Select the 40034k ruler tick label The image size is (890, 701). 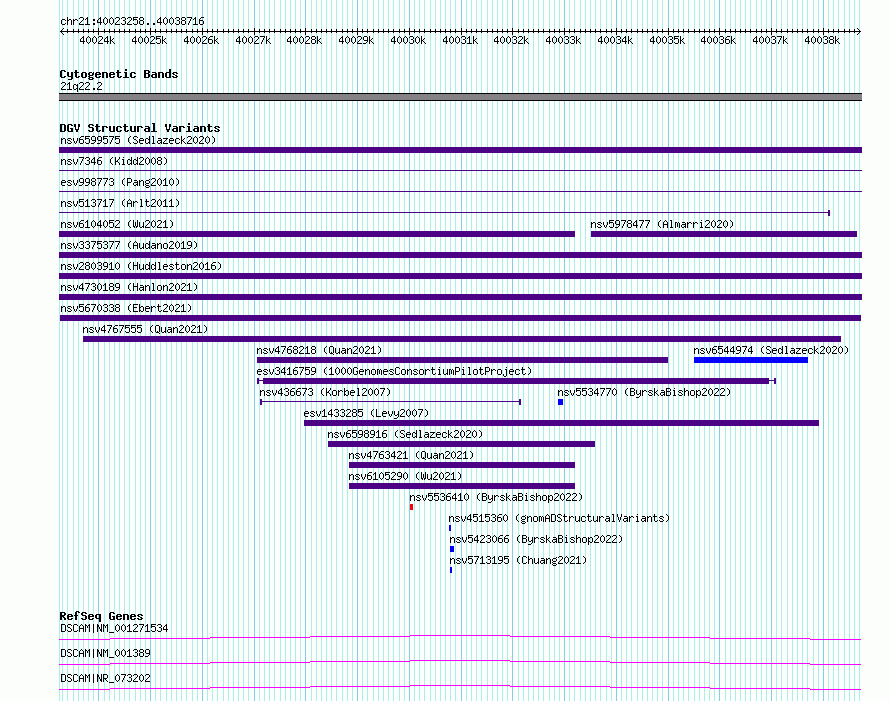tap(615, 40)
